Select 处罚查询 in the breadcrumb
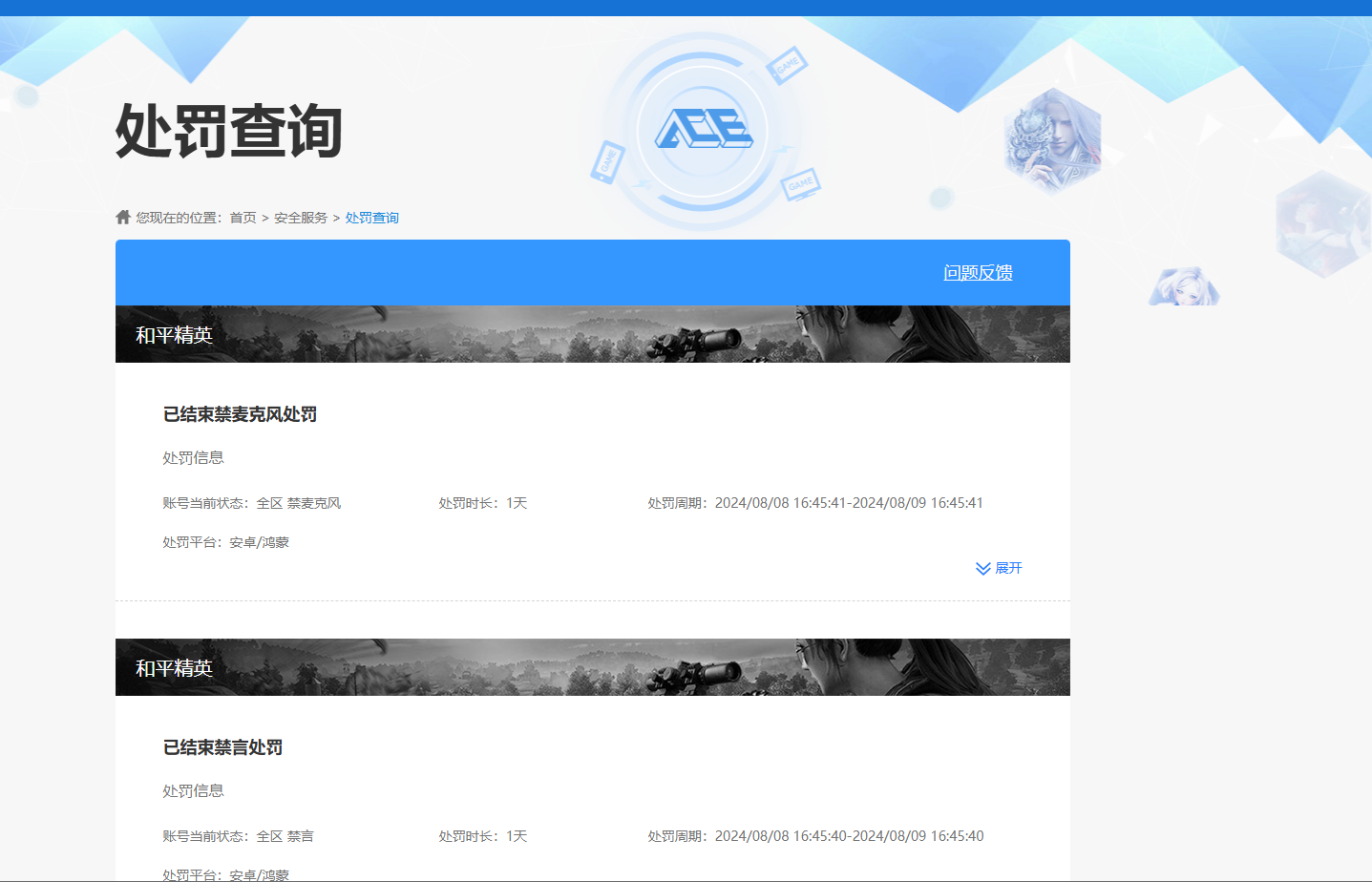1372x882 pixels. coord(371,217)
